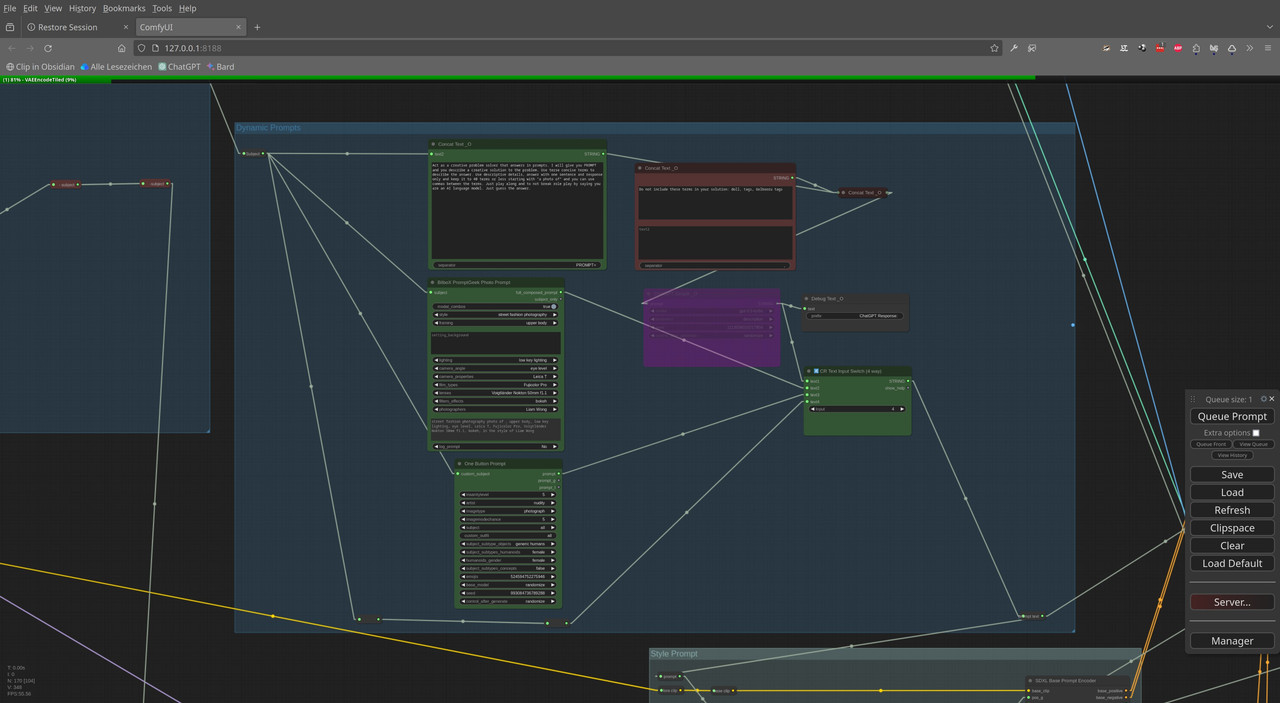Collapse the CR Text Input Switch node

point(809,371)
